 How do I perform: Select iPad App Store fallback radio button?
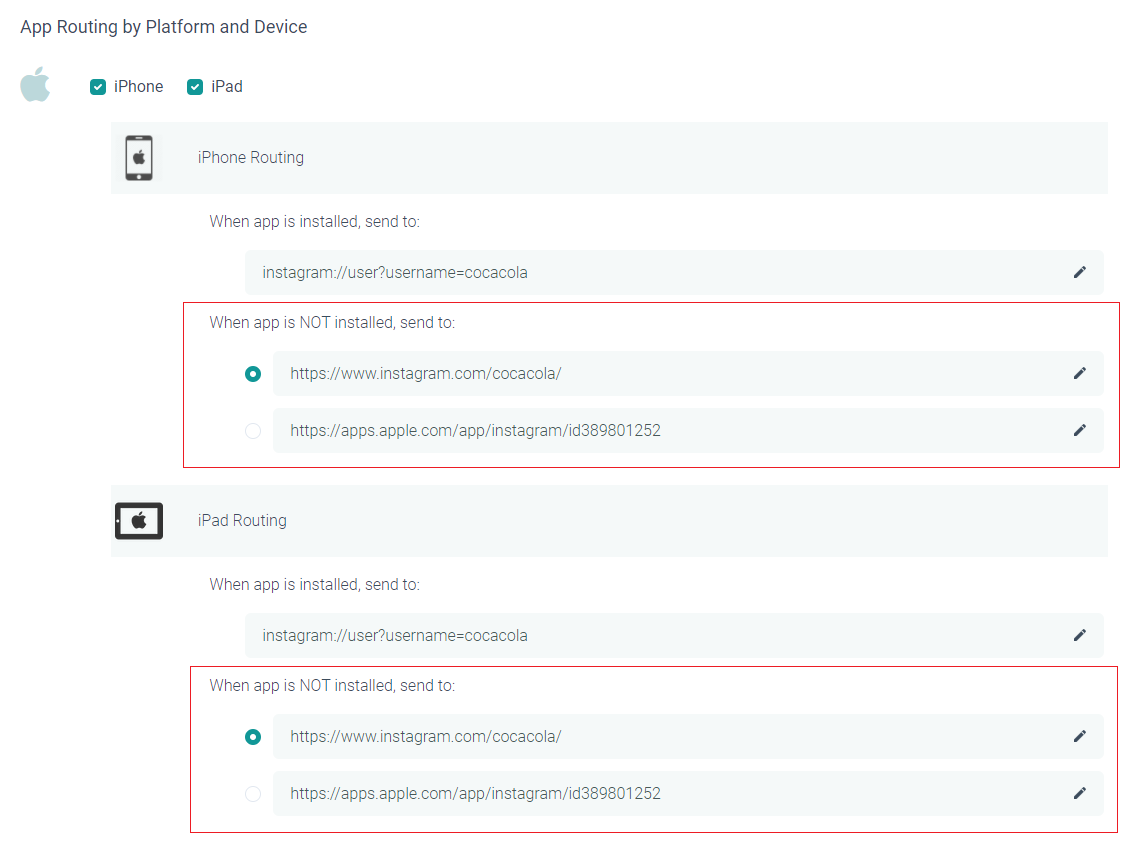(x=253, y=794)
